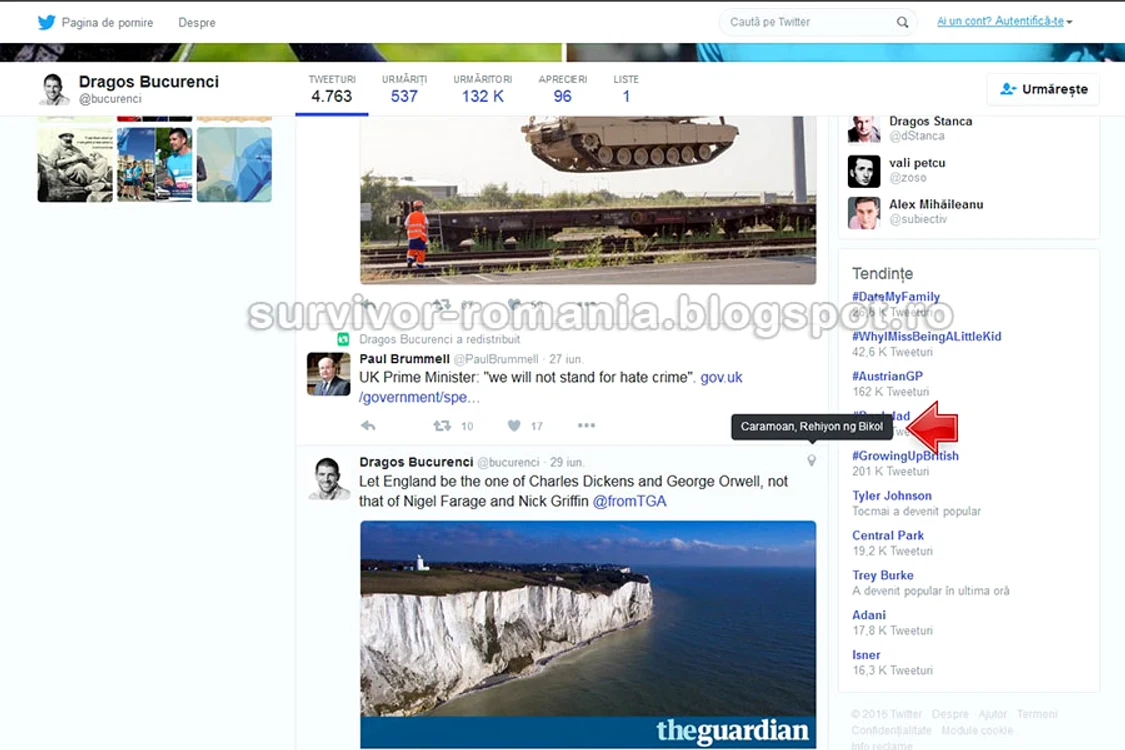Click the @fromTGA mention
This screenshot has width=1125, height=750.
point(629,501)
